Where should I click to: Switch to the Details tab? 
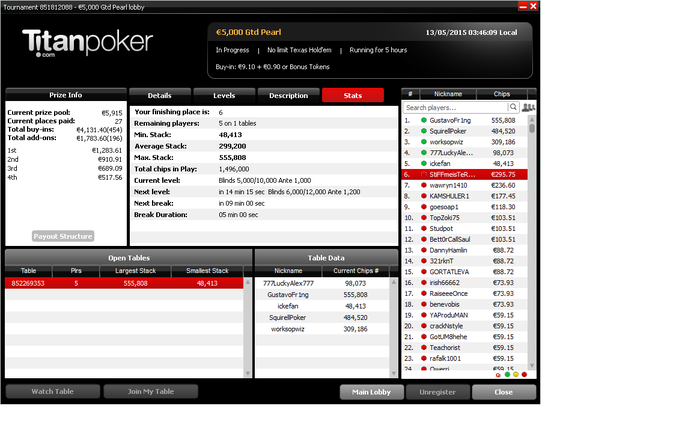click(x=159, y=96)
